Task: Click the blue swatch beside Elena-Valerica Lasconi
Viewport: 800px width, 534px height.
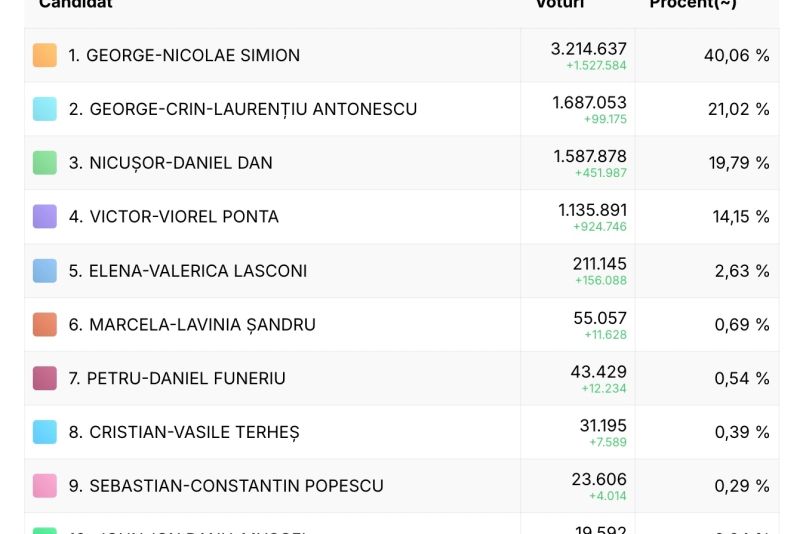Action: pos(45,270)
